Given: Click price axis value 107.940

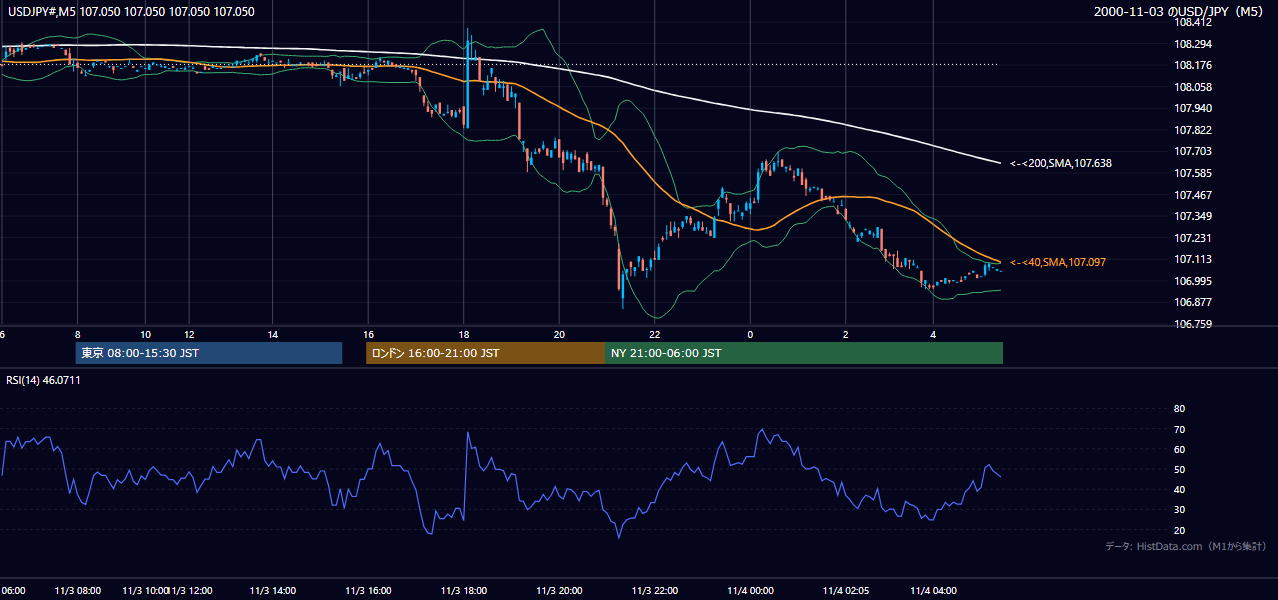Looking at the screenshot, I should (x=1193, y=108).
